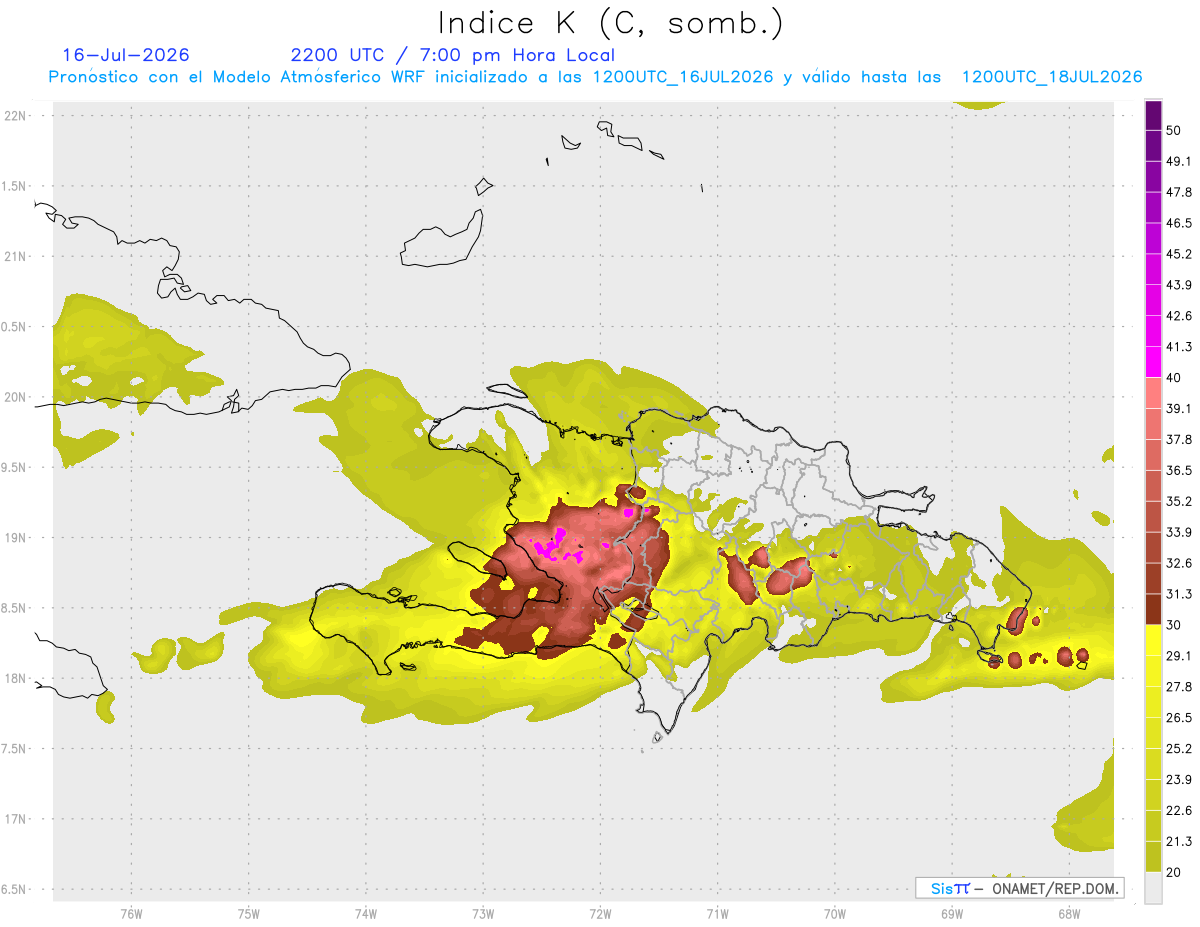This screenshot has width=1200, height=927.
Task: Click the '2200 UTC / 7:00 pm Hora Local' timestamp
Action: click(x=452, y=55)
